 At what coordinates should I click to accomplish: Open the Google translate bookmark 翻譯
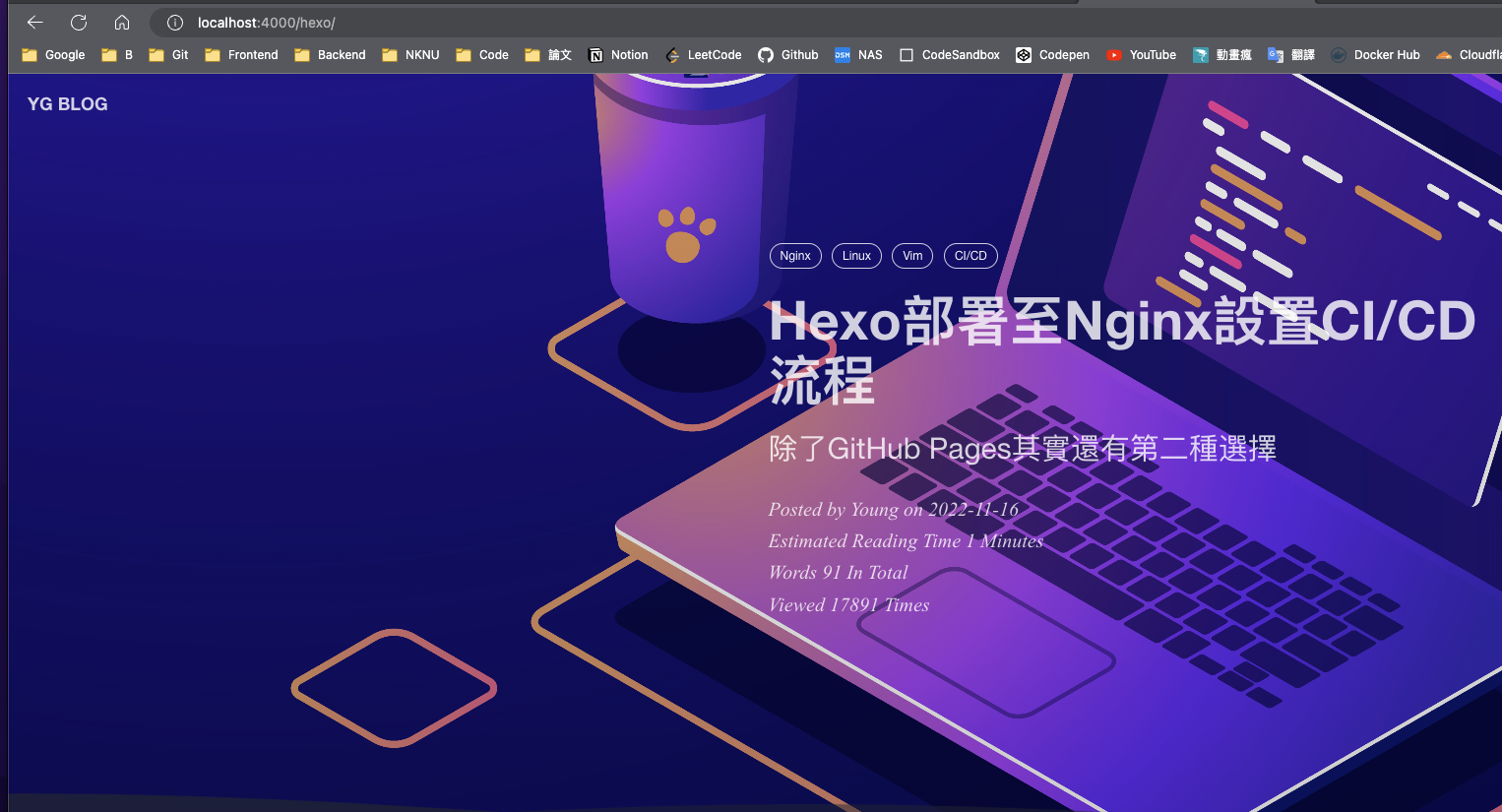click(1289, 55)
